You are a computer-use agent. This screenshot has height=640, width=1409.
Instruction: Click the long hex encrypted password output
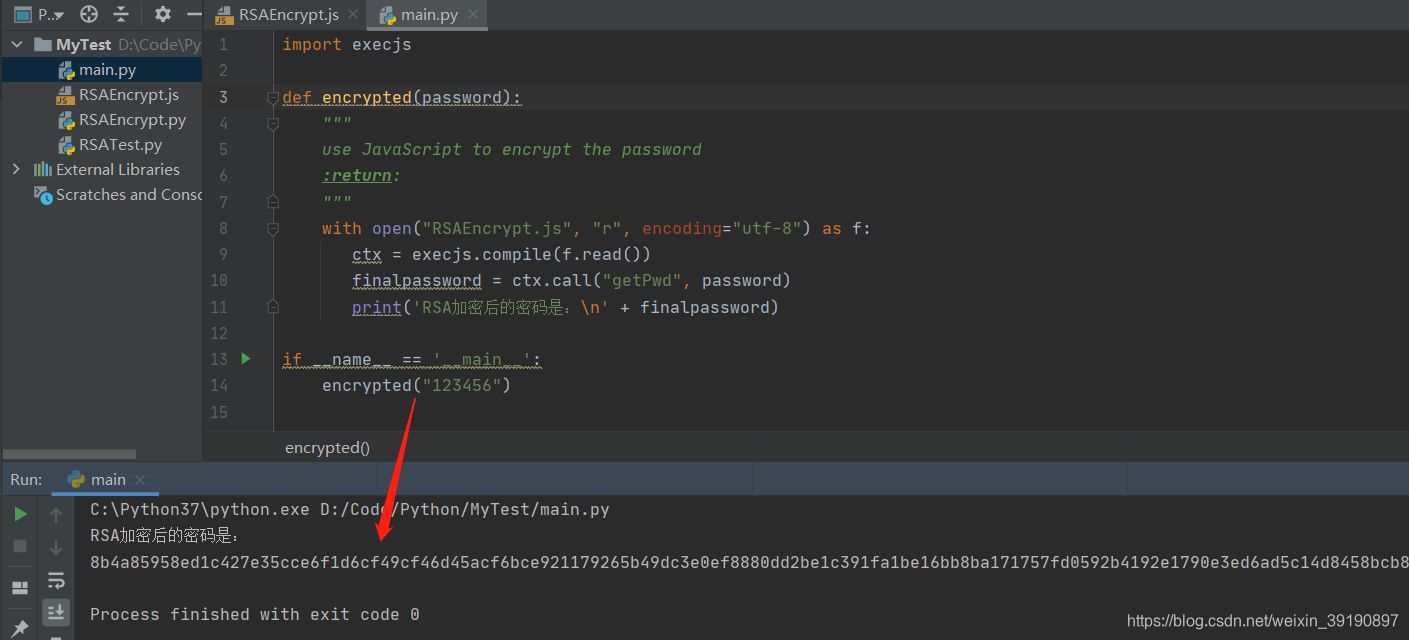pyautogui.click(x=749, y=562)
